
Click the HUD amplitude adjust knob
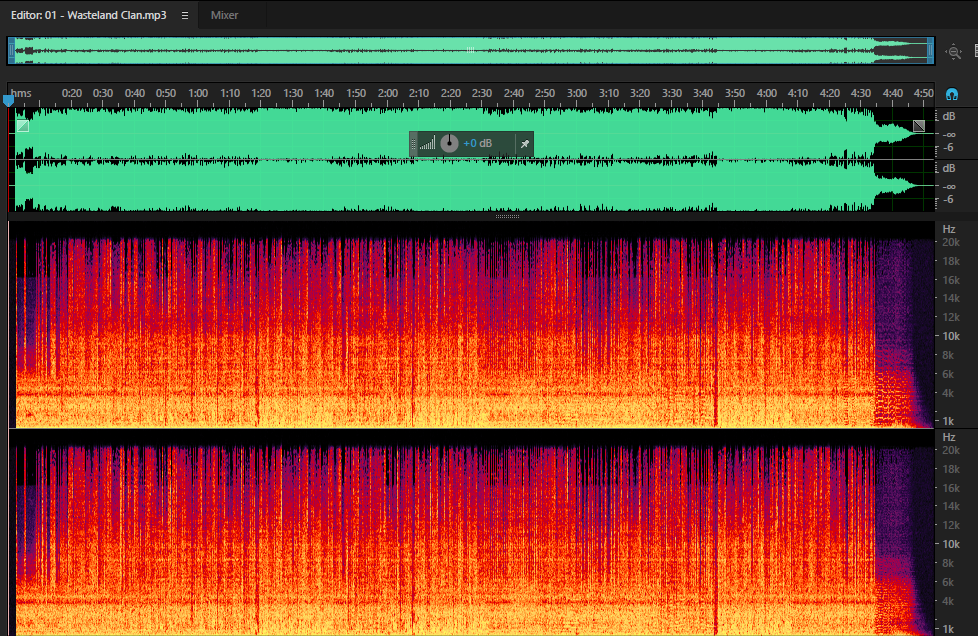(x=449, y=143)
